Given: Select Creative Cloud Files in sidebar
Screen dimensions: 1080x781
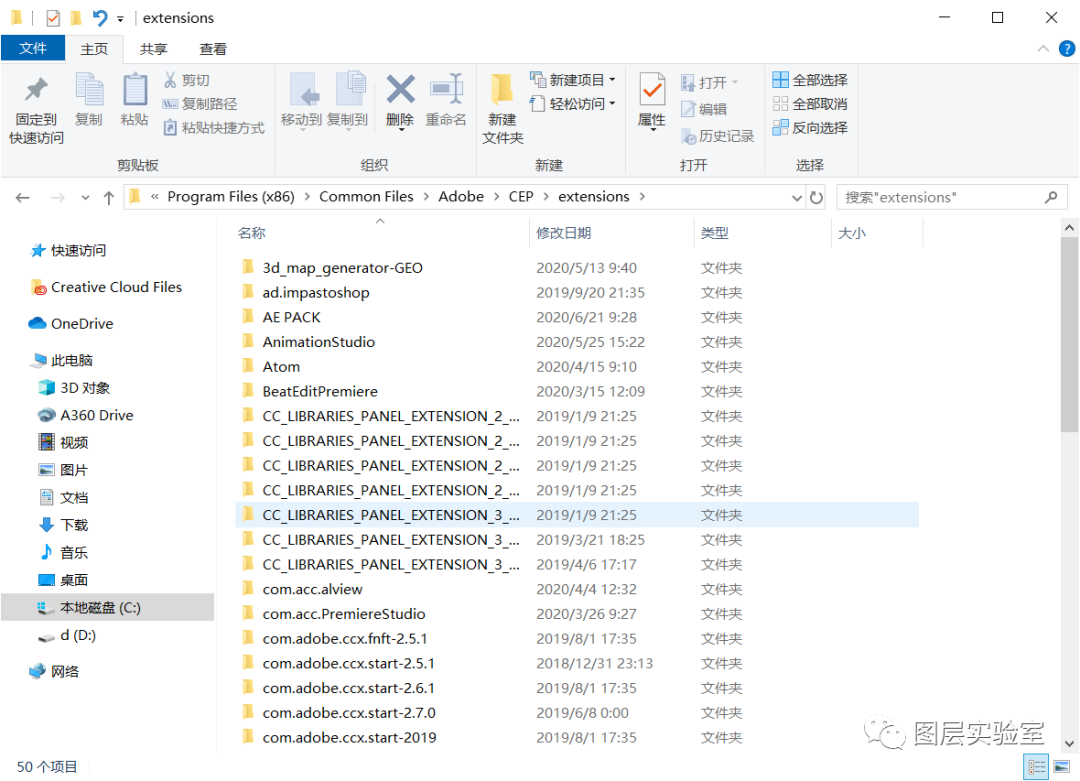Looking at the screenshot, I should coord(107,287).
